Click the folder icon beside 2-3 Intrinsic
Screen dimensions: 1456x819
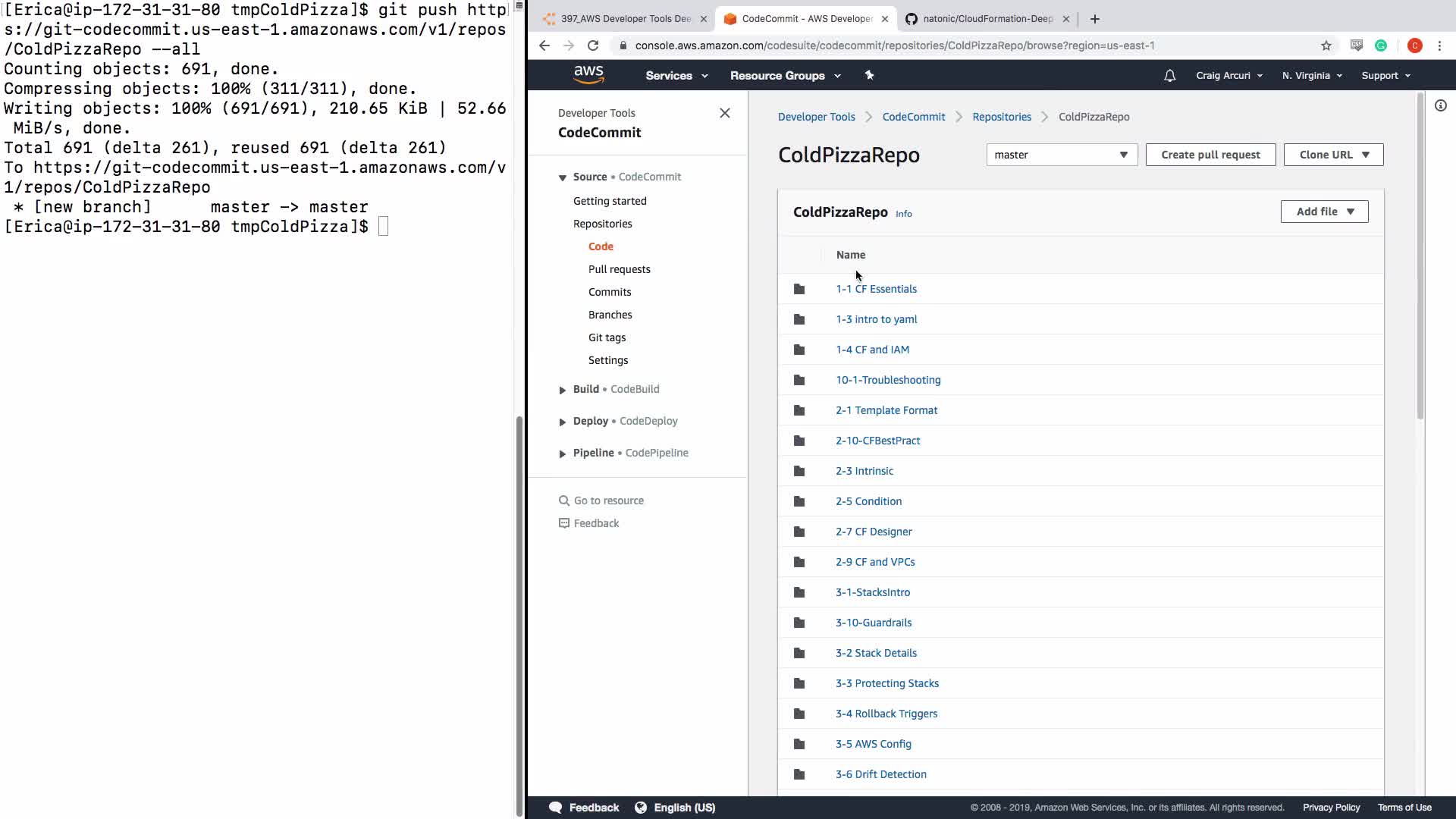pos(799,471)
